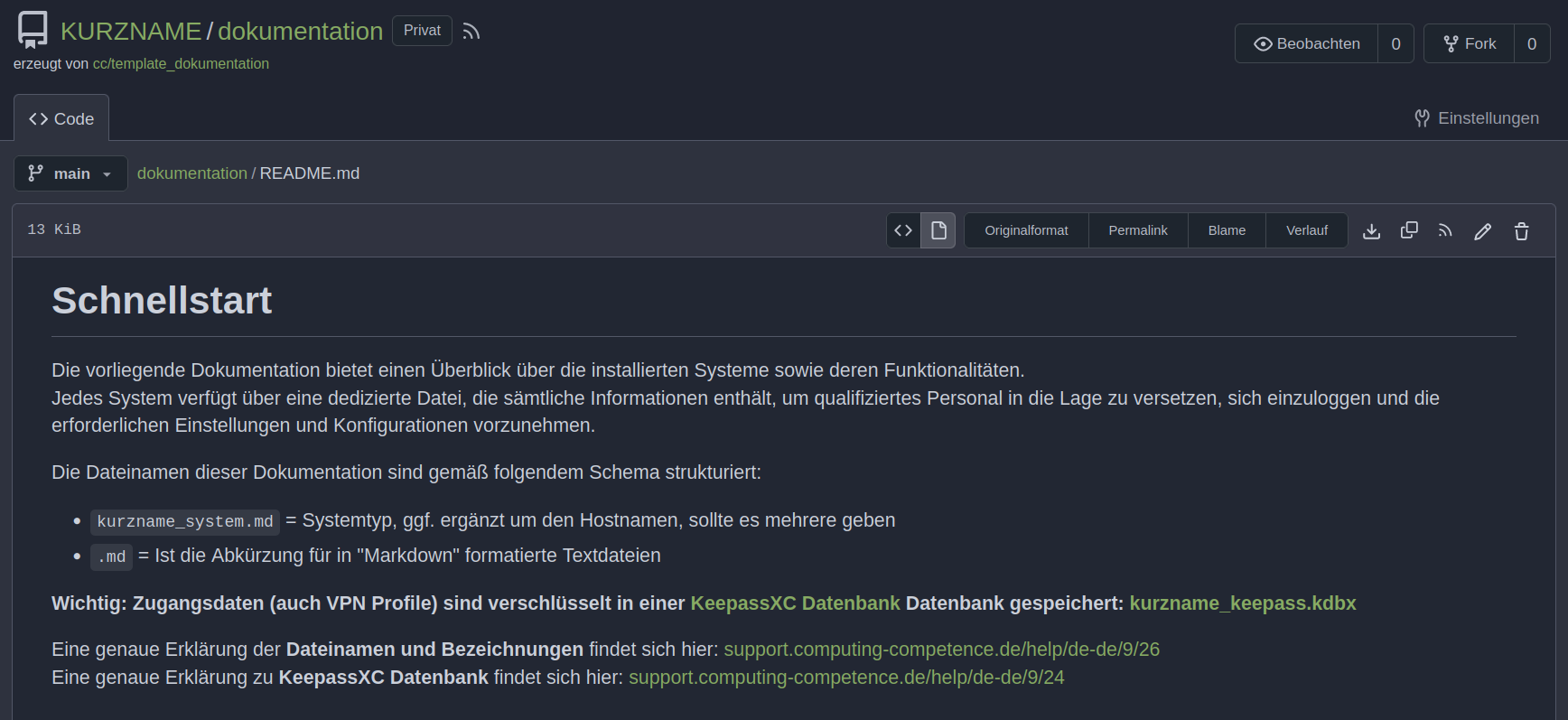Image resolution: width=1568 pixels, height=720 pixels.
Task: Delete file using the trash icon
Action: coord(1521,231)
